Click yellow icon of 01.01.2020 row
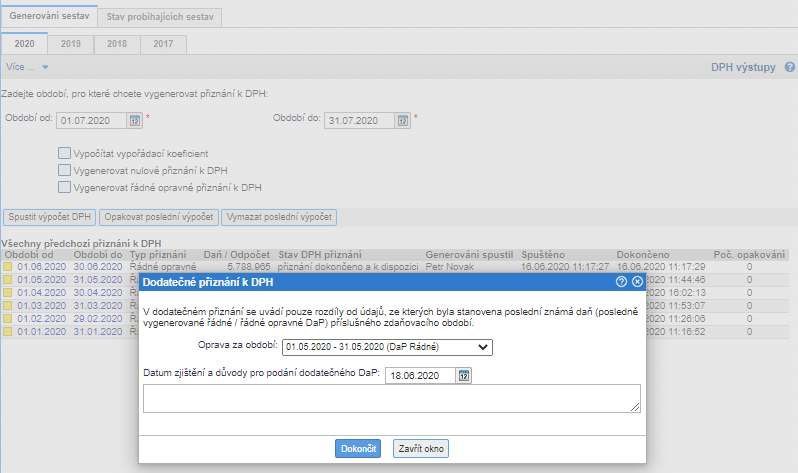This screenshot has width=798, height=473. (7, 332)
